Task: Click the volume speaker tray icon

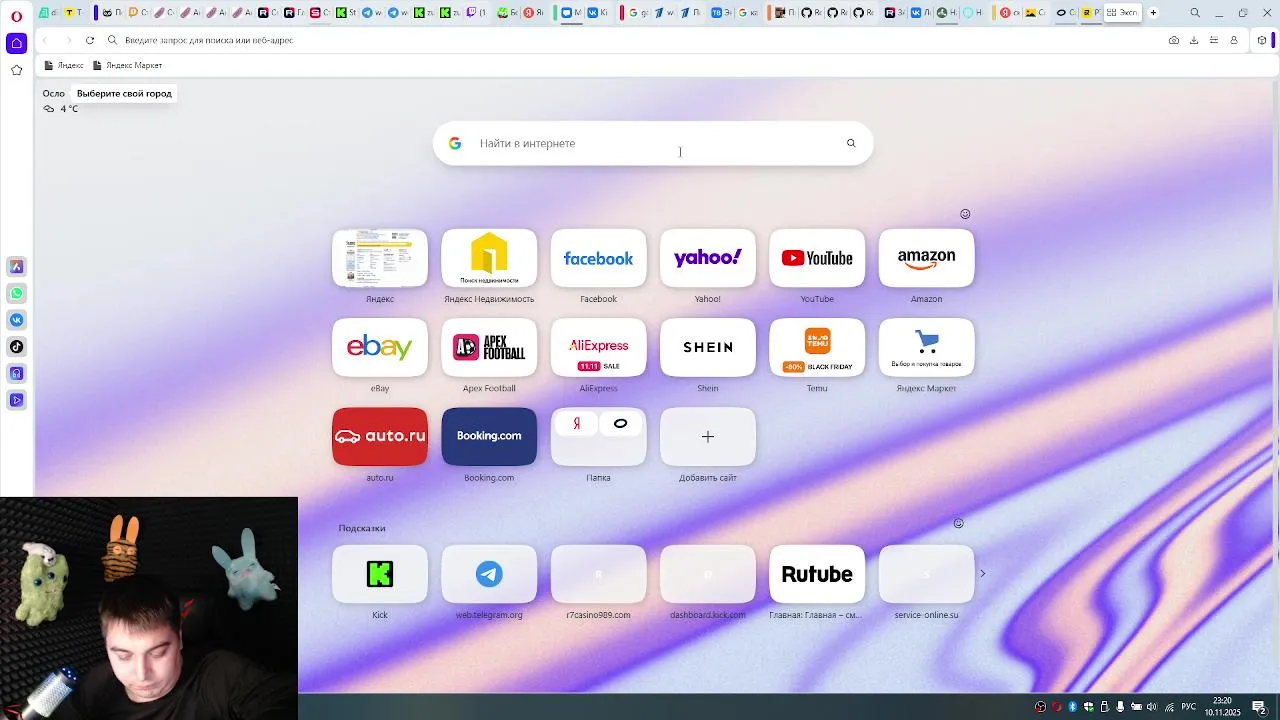Action: click(1151, 707)
